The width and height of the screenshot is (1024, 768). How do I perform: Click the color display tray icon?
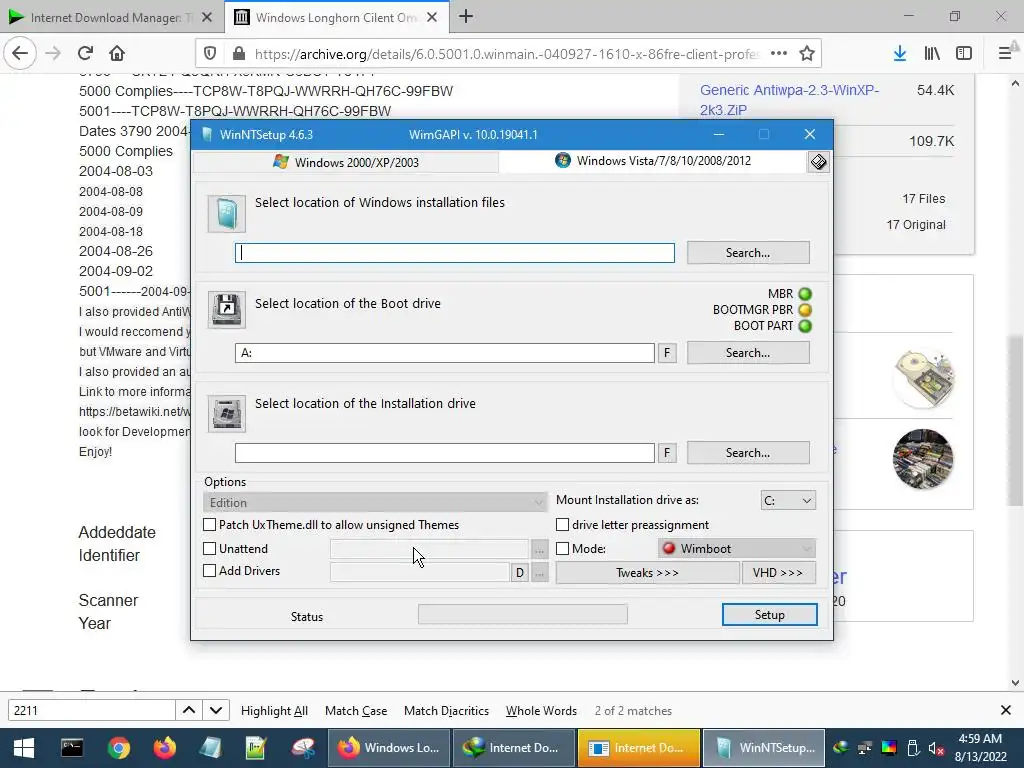pos(889,748)
